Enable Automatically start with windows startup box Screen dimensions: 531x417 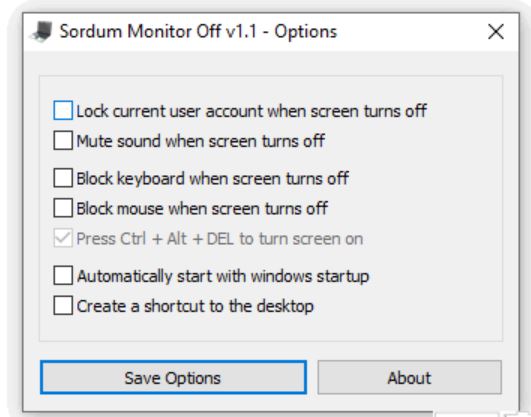(x=63, y=275)
